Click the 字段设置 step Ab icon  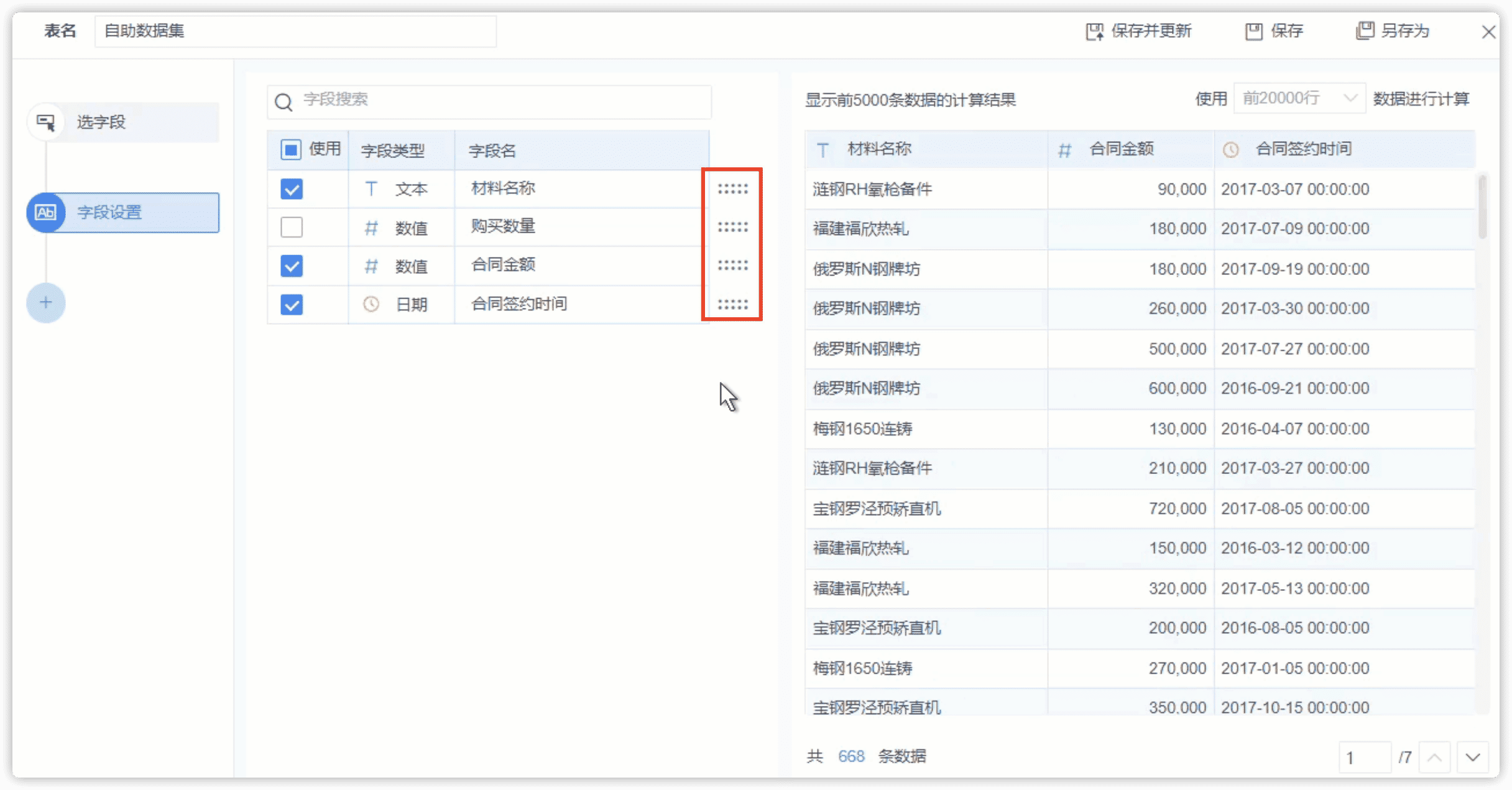click(x=45, y=212)
